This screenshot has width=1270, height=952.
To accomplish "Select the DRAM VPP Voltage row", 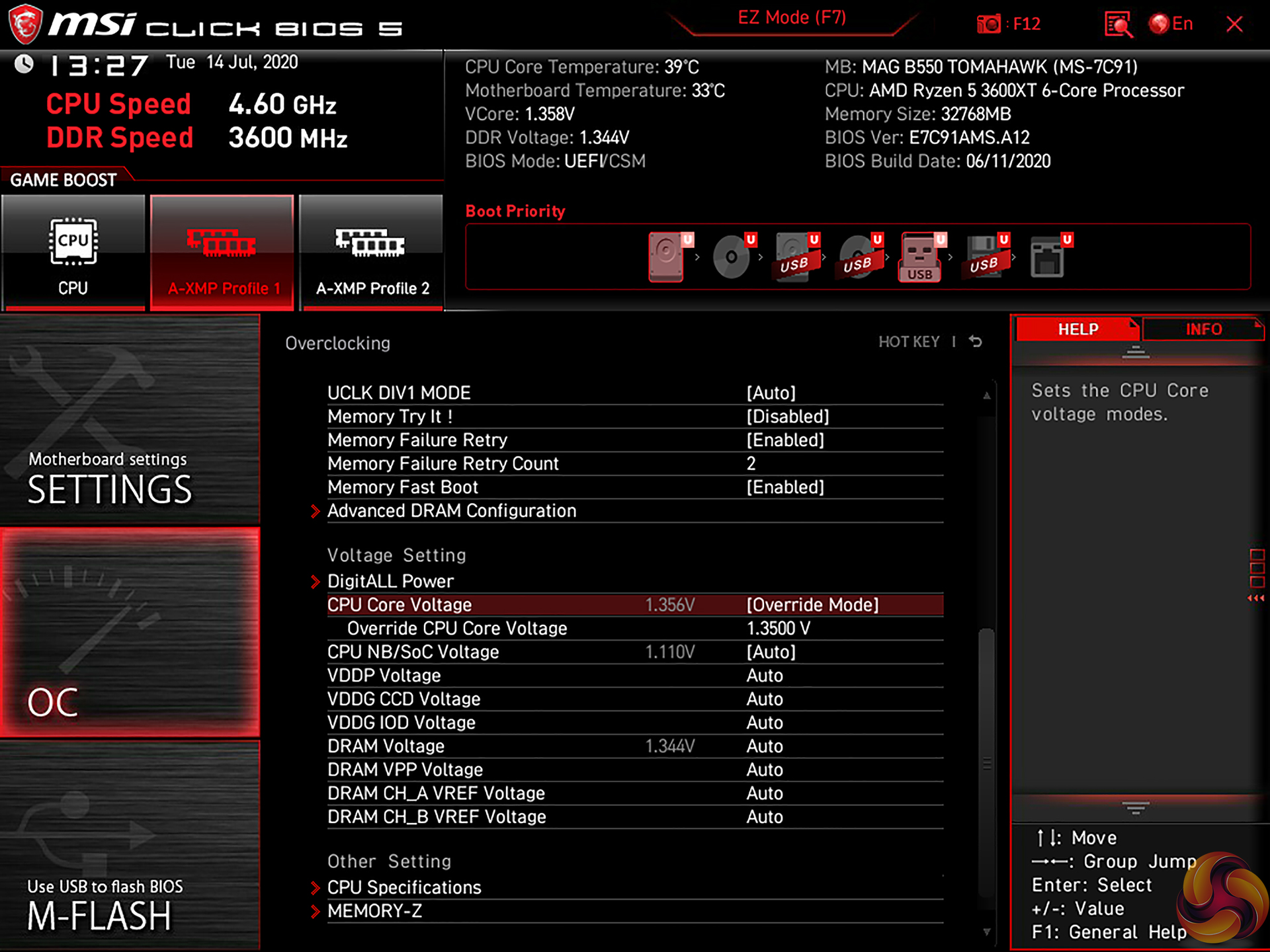I will (x=635, y=770).
